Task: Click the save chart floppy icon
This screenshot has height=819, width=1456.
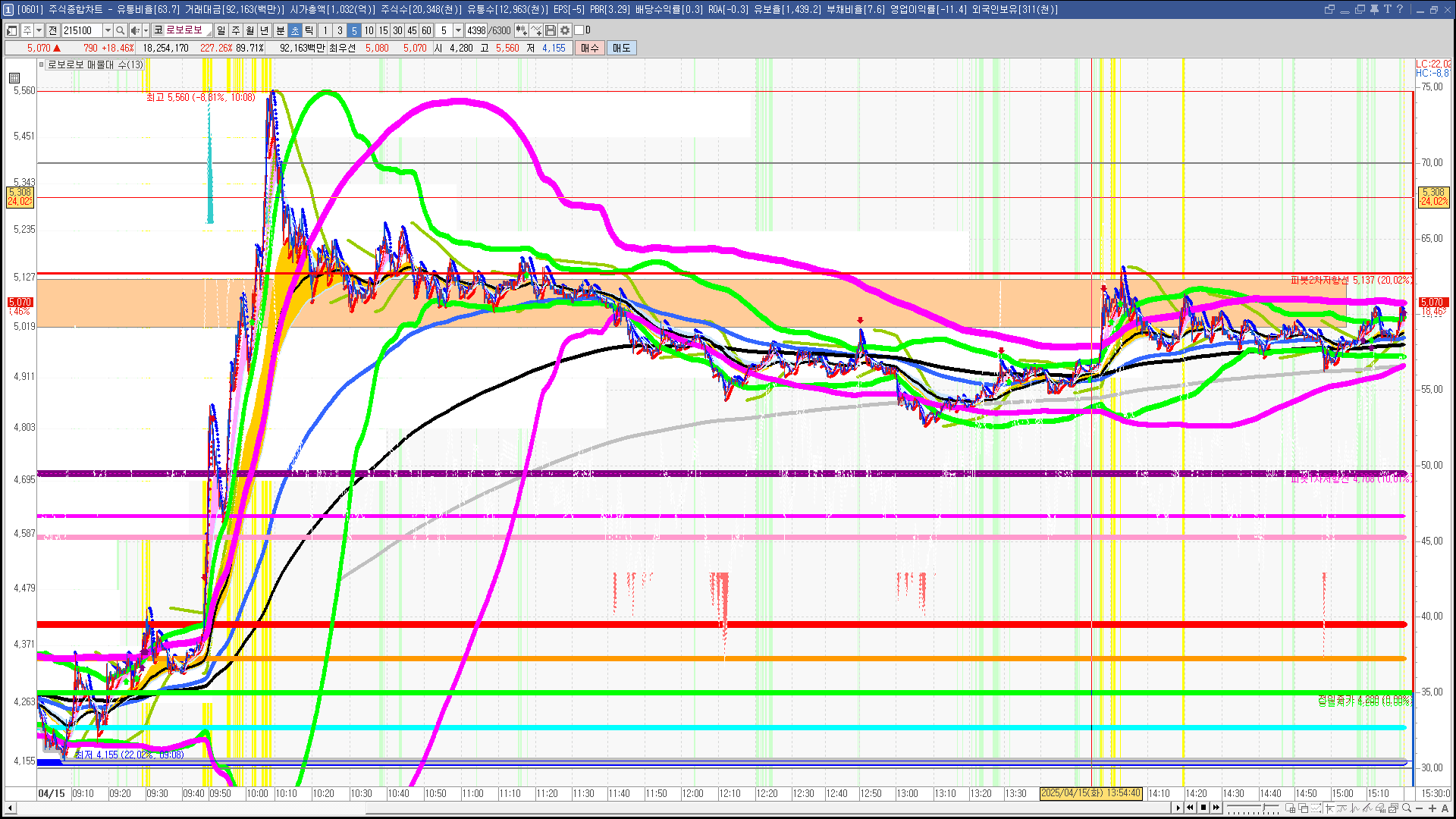Action: click(551, 30)
